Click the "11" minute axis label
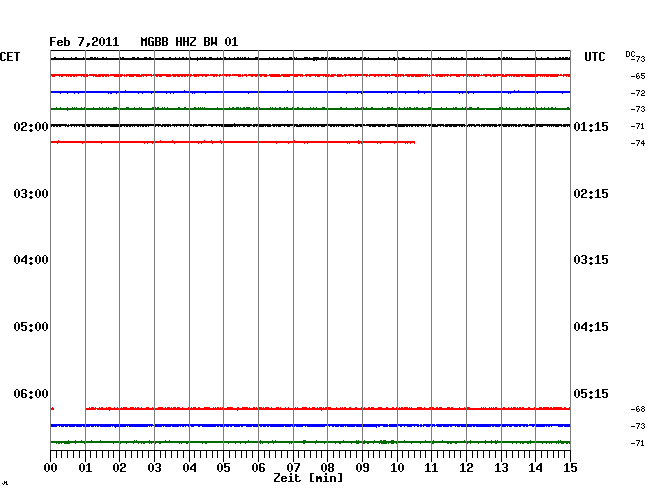This screenshot has width=650, height=494. tap(431, 468)
